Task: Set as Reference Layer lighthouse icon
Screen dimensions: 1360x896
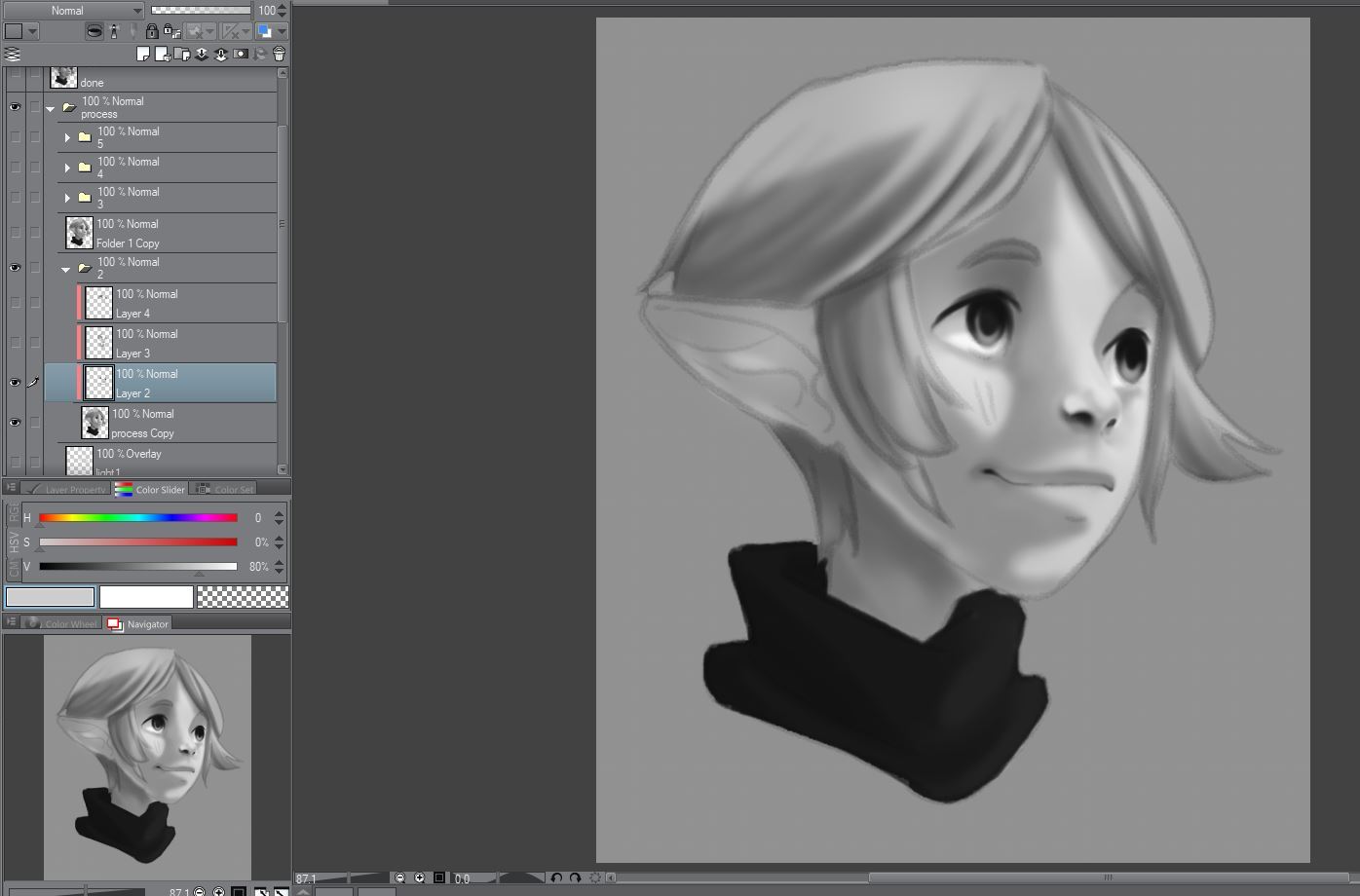Action: [x=114, y=31]
